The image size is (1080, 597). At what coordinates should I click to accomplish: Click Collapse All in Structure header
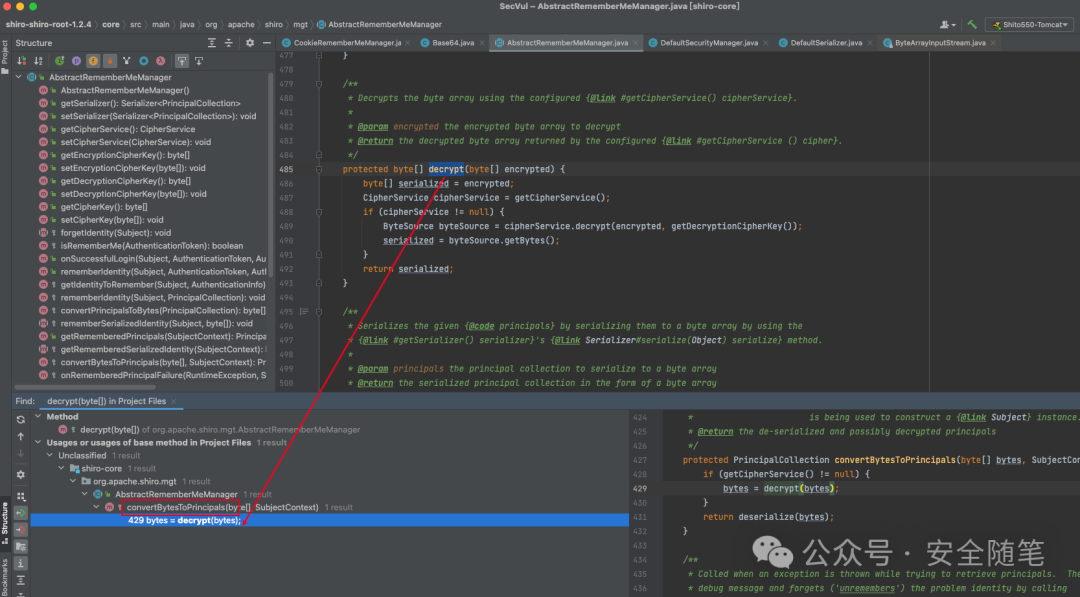[x=229, y=43]
